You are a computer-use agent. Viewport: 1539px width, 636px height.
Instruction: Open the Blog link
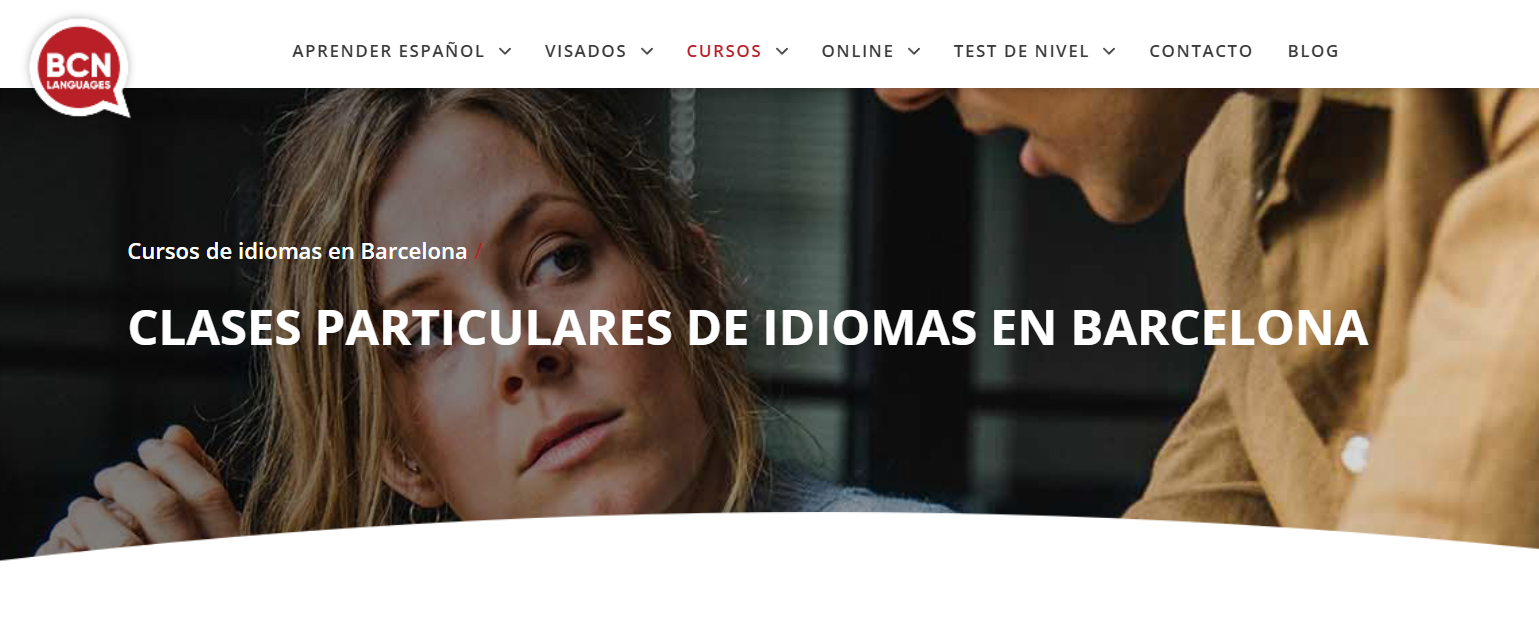(x=1313, y=51)
